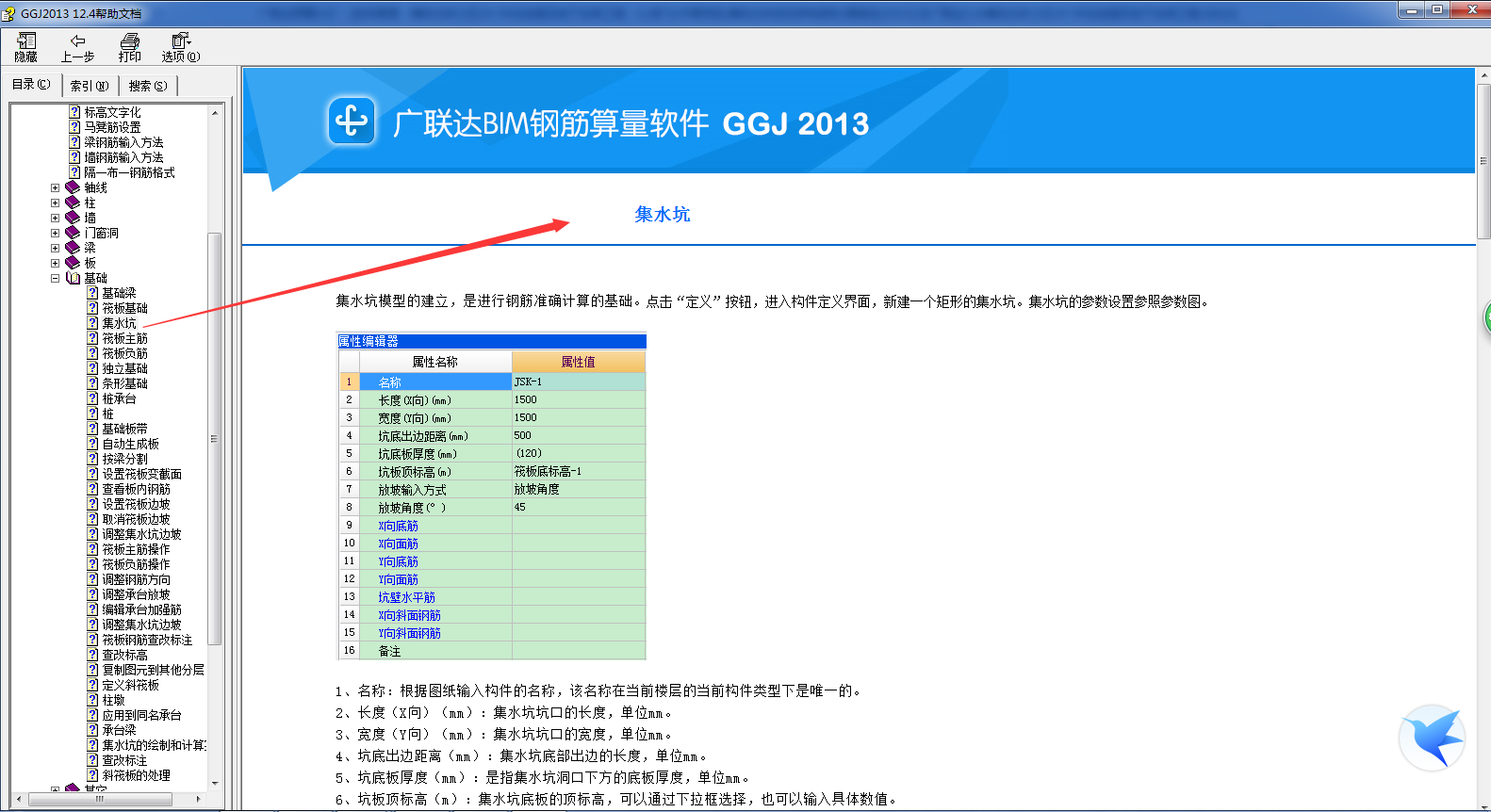Click the 备注 row in the property table
Screen dimensions: 1491x812
pos(492,651)
